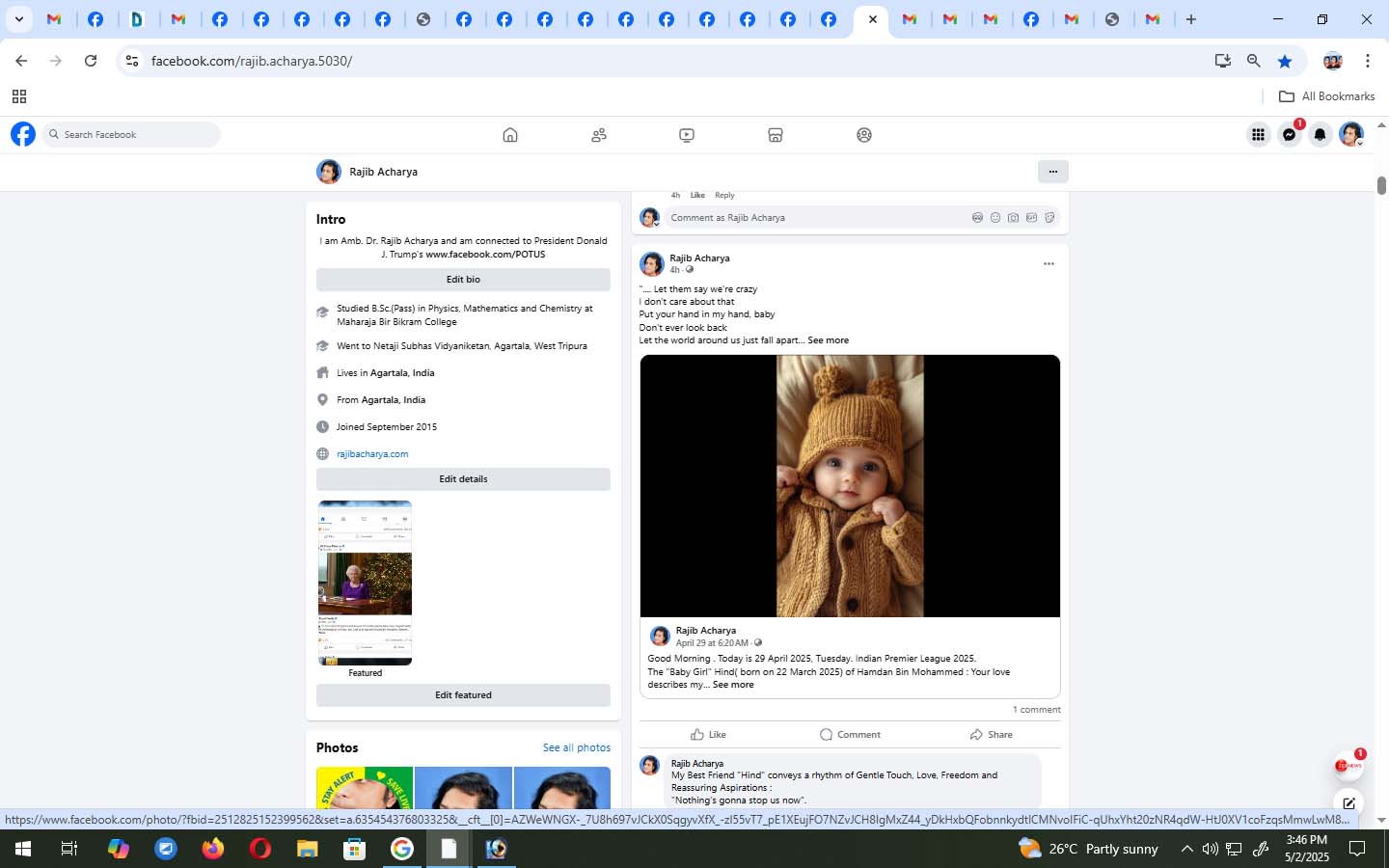
Task: Switch to the first Gmail tab
Action: (55, 19)
